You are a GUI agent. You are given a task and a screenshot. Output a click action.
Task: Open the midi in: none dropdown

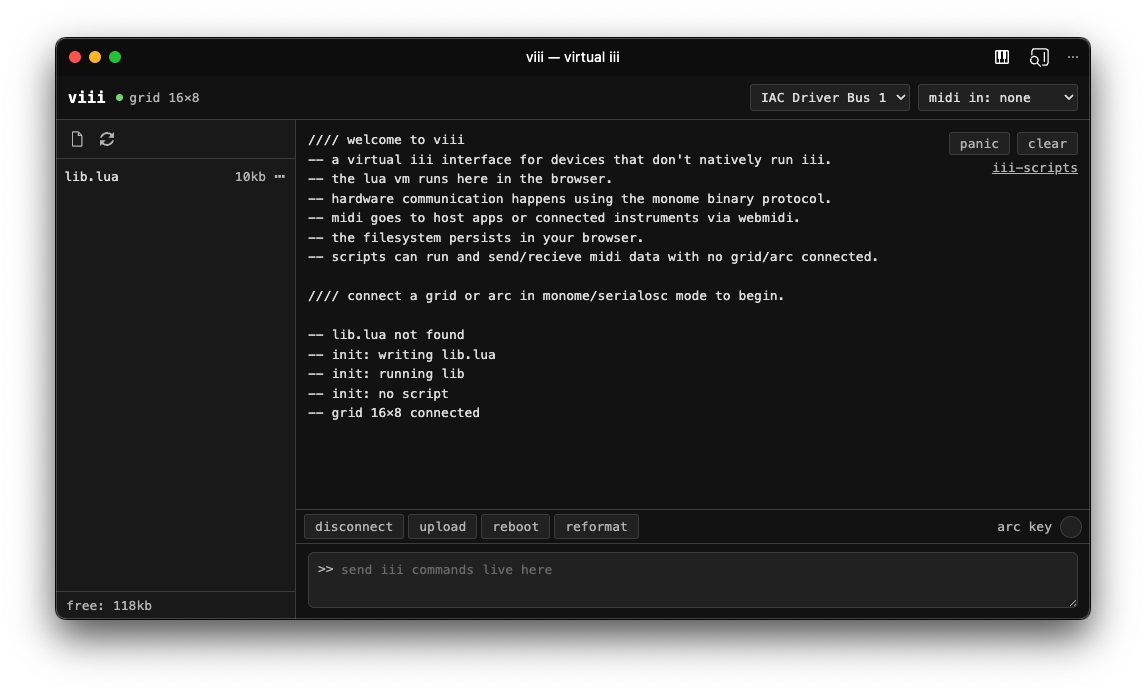tap(998, 97)
